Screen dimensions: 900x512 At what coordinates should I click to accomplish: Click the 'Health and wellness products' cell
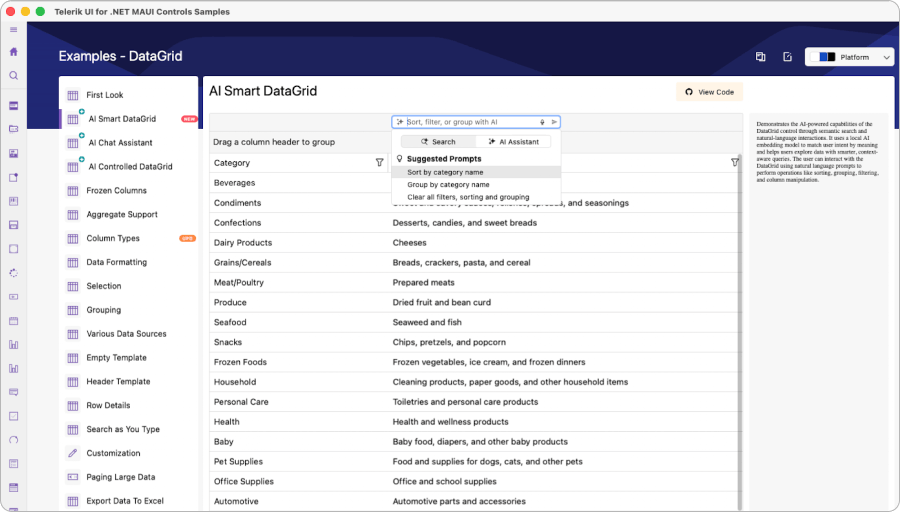click(451, 422)
